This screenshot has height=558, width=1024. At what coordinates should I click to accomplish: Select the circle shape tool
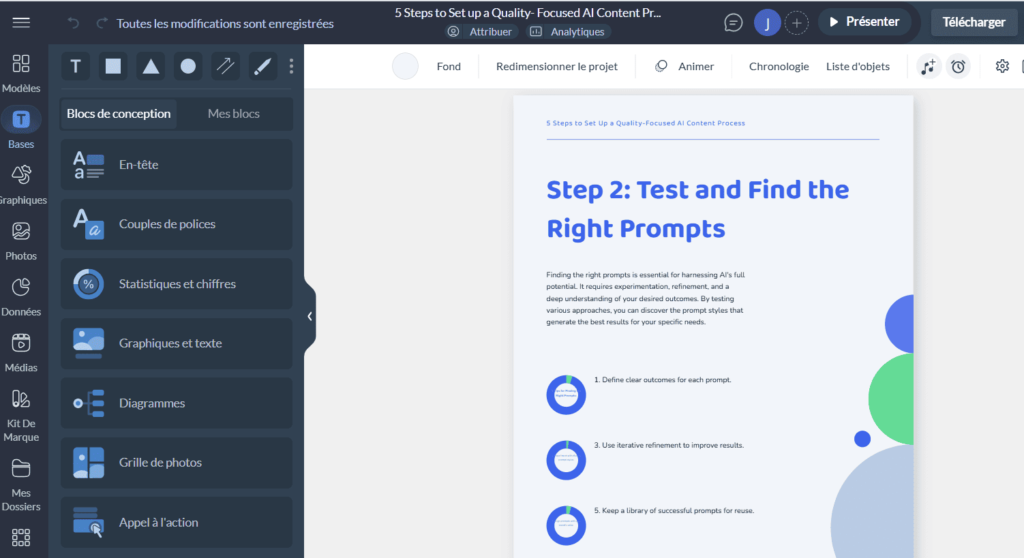click(x=188, y=66)
